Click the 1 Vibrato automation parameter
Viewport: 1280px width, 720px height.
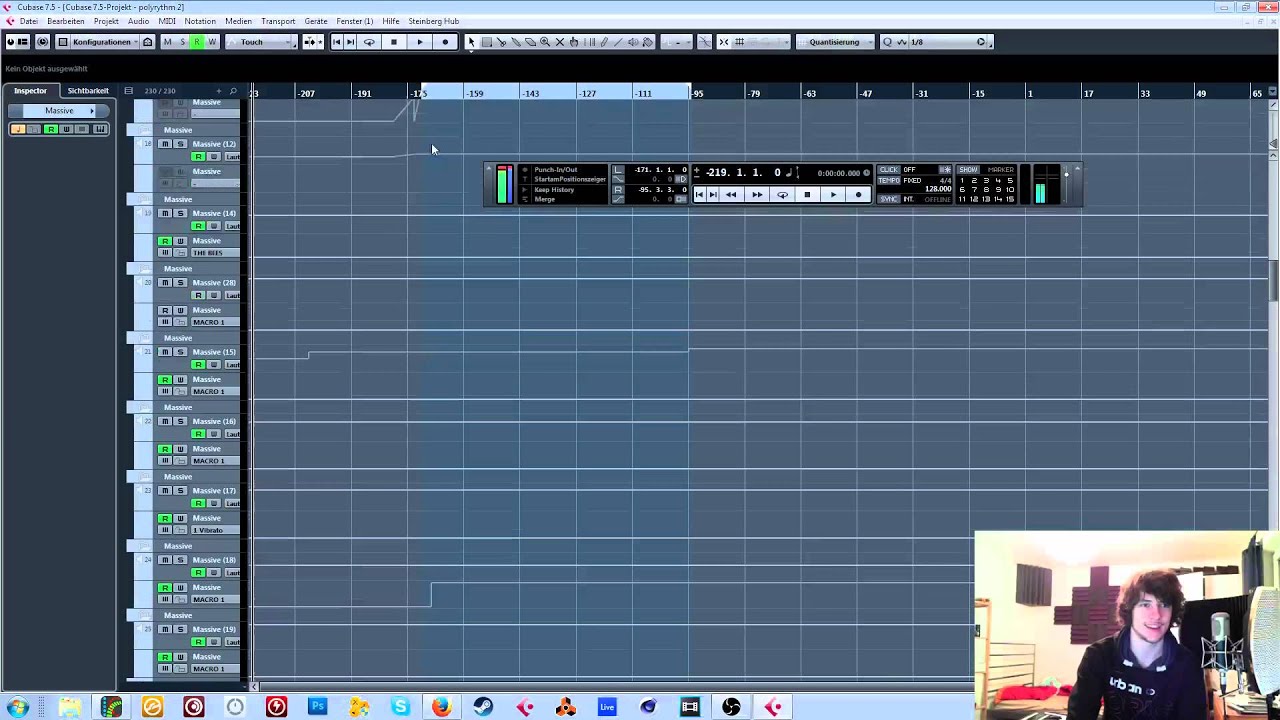click(x=213, y=530)
